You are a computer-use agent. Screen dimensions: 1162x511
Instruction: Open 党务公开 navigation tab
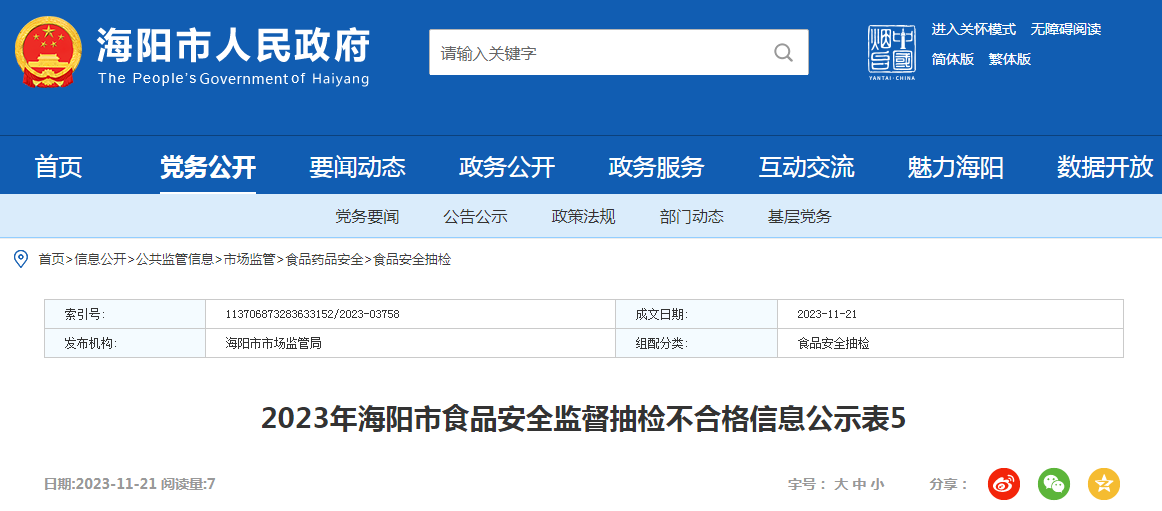208,167
